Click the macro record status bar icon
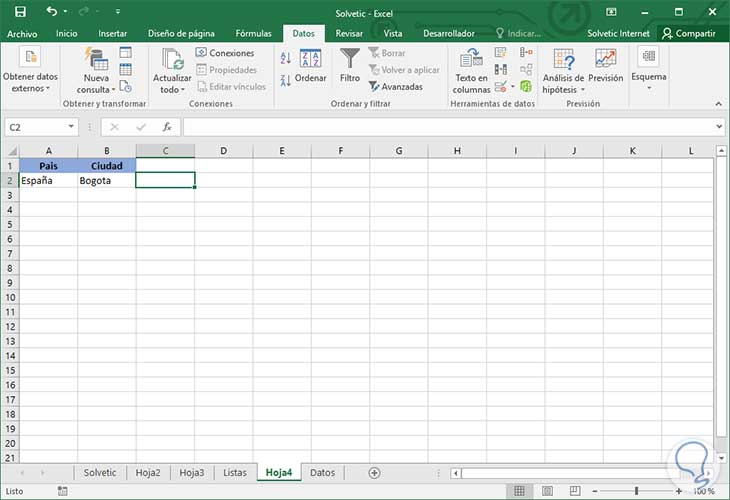 tap(62, 491)
